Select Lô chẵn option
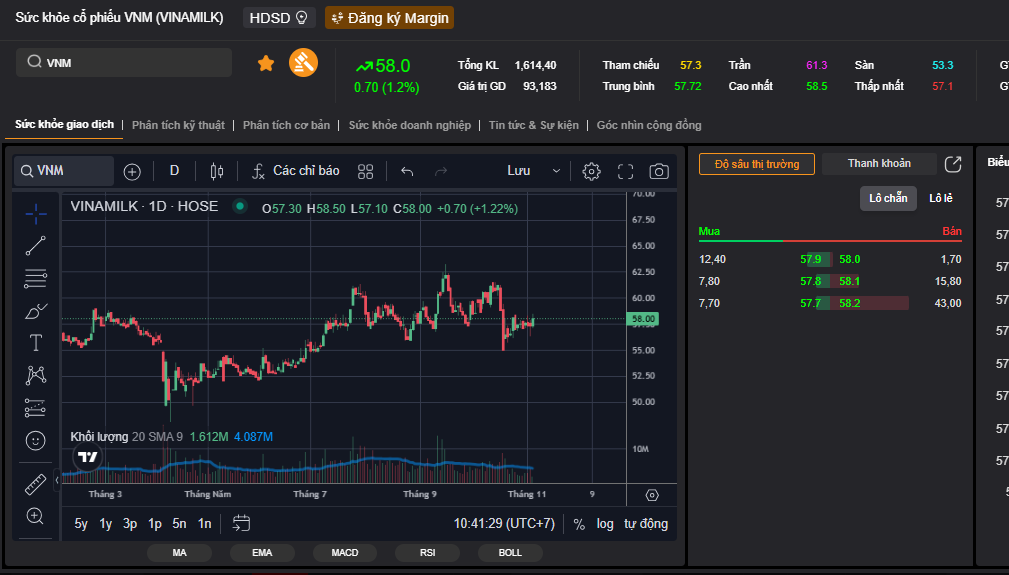Viewport: 1009px width, 575px height. [888, 198]
